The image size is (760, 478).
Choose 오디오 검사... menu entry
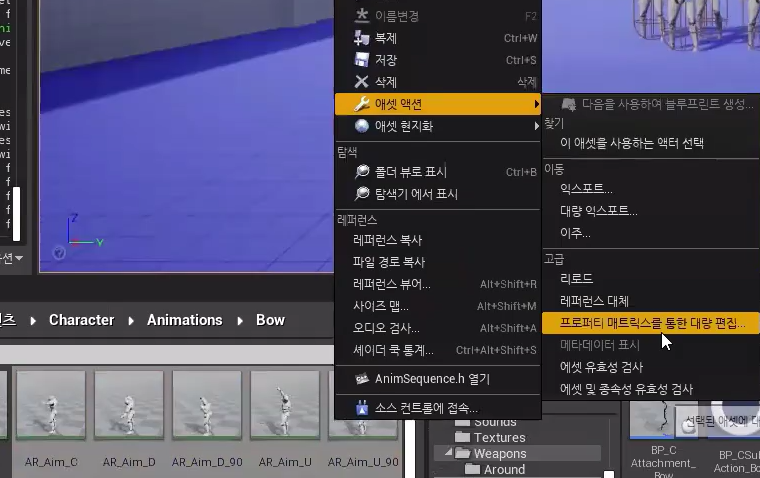pyautogui.click(x=438, y=328)
